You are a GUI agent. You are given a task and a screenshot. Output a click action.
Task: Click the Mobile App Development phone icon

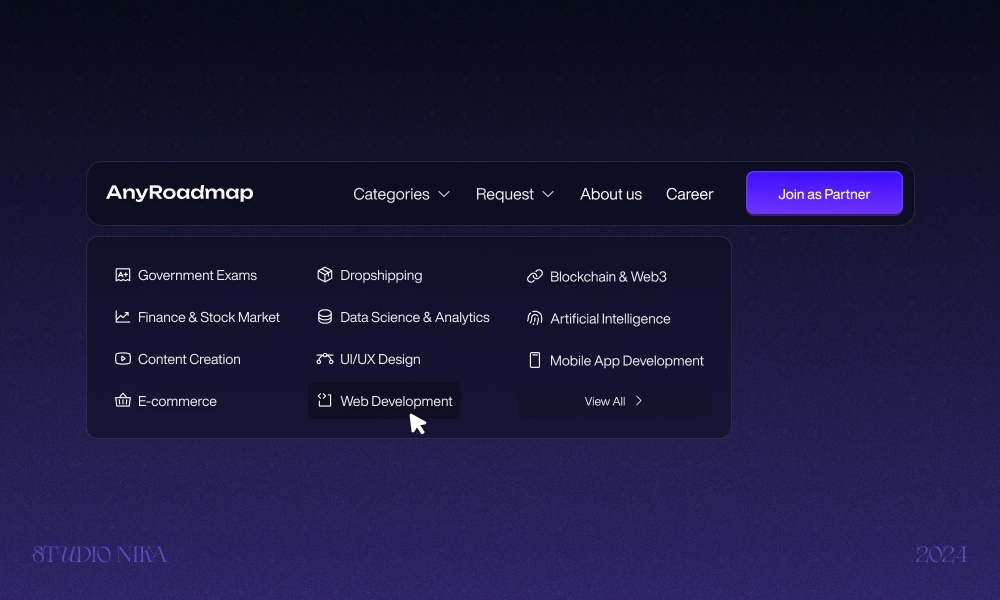pos(534,360)
